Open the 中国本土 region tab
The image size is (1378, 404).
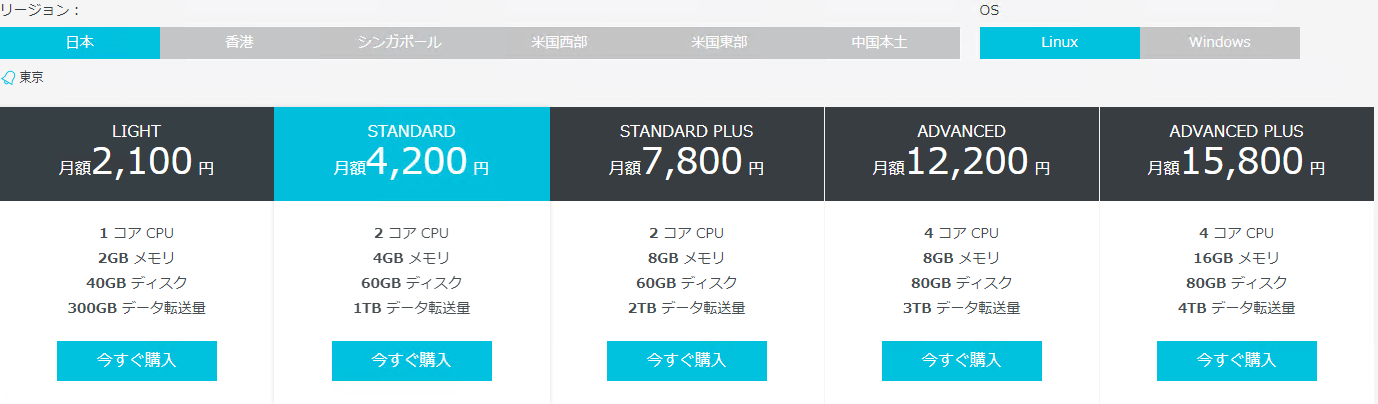pyautogui.click(x=879, y=43)
